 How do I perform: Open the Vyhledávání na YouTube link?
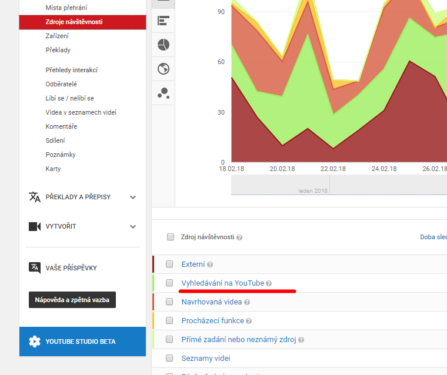pyautogui.click(x=223, y=283)
